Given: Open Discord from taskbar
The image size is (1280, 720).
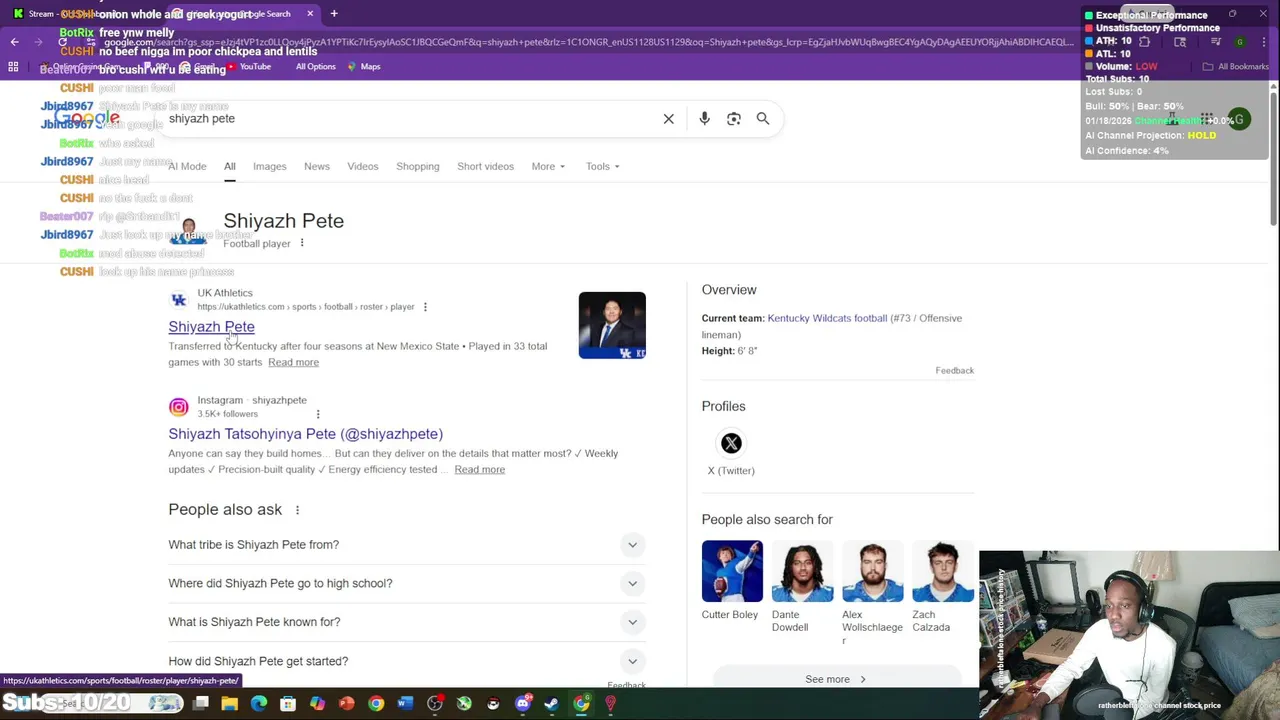Looking at the screenshot, I should coord(522,704).
